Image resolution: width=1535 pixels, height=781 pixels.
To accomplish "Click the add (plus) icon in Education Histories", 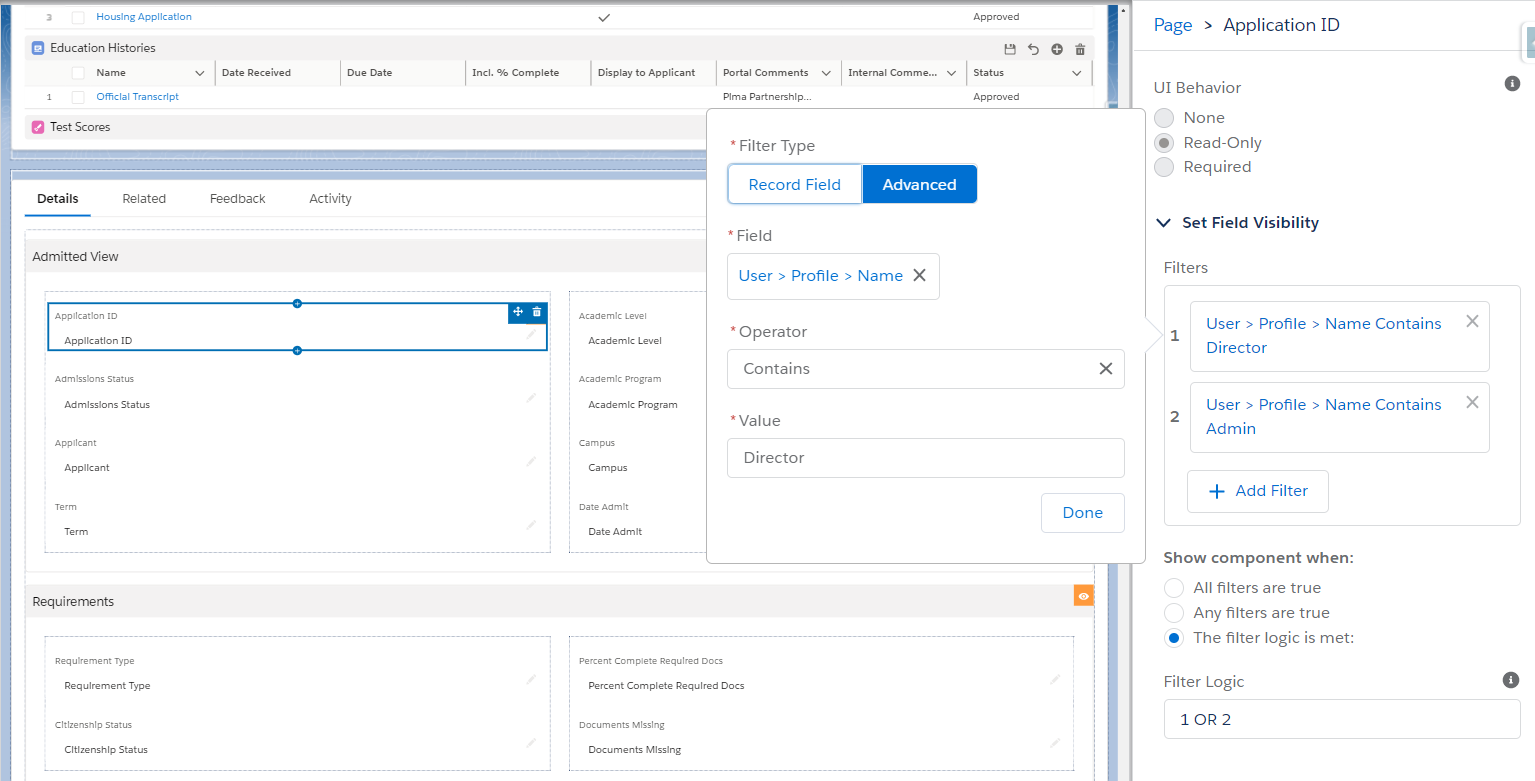I will (x=1057, y=49).
